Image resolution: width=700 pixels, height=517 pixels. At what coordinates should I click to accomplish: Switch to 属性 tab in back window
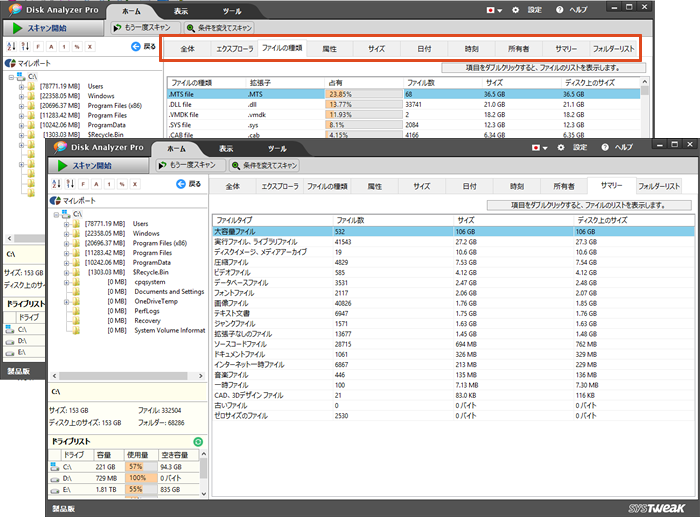point(329,49)
